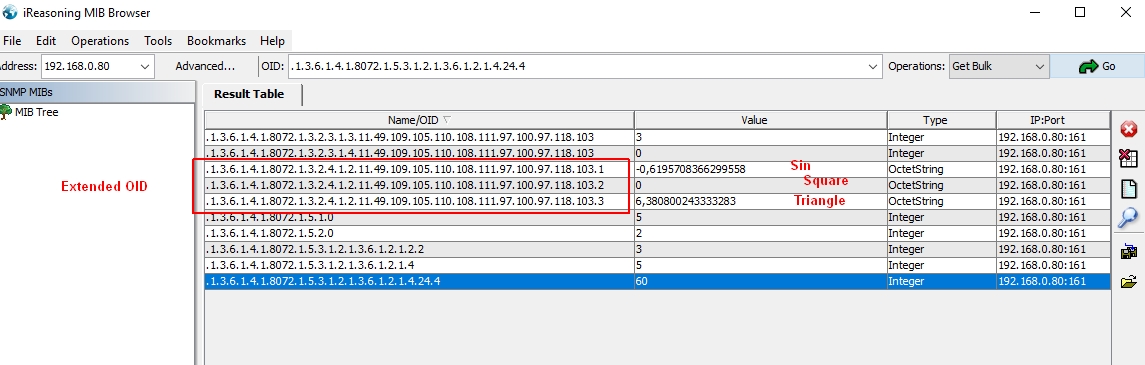Select the OID row ending in 1.2.1.2.2

coord(657,250)
